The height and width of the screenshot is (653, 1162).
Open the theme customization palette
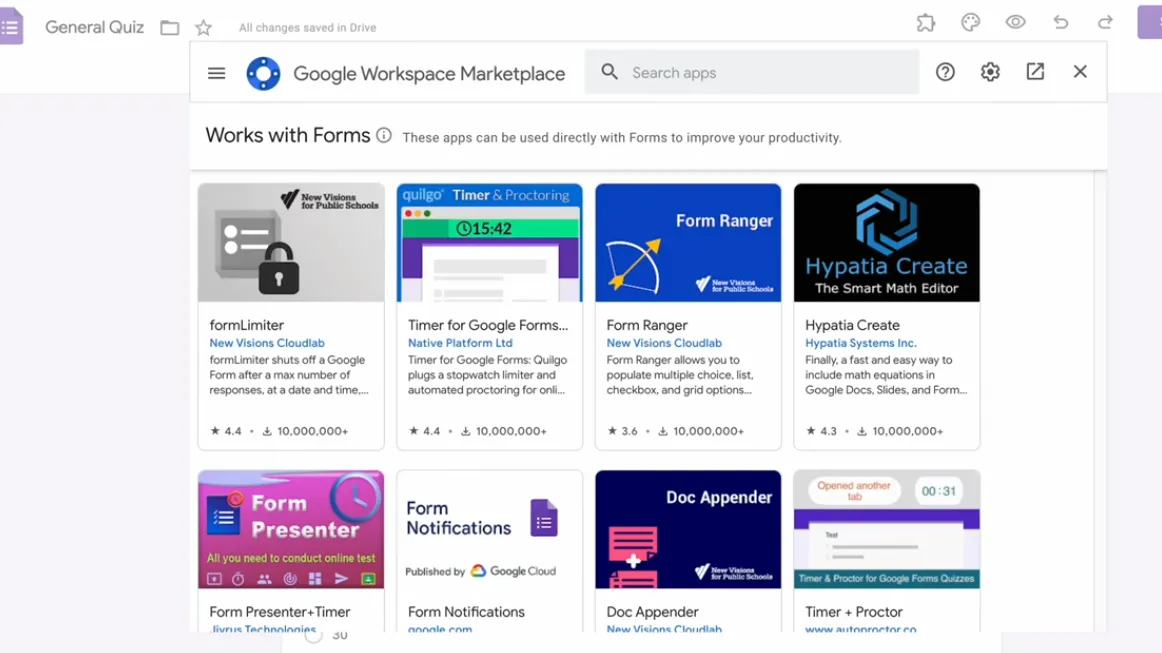click(970, 23)
